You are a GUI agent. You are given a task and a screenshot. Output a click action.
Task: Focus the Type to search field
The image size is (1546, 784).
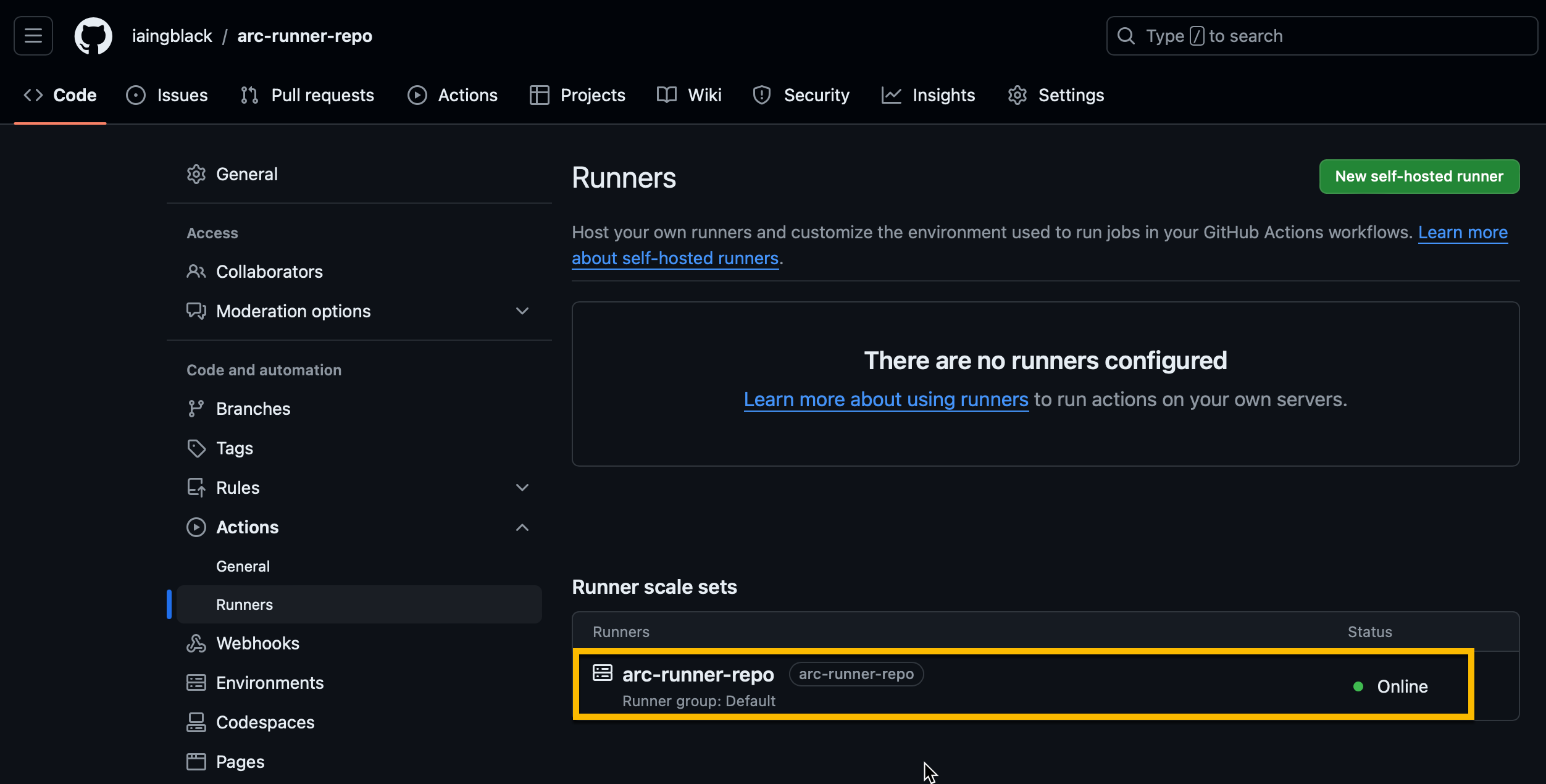(x=1322, y=36)
